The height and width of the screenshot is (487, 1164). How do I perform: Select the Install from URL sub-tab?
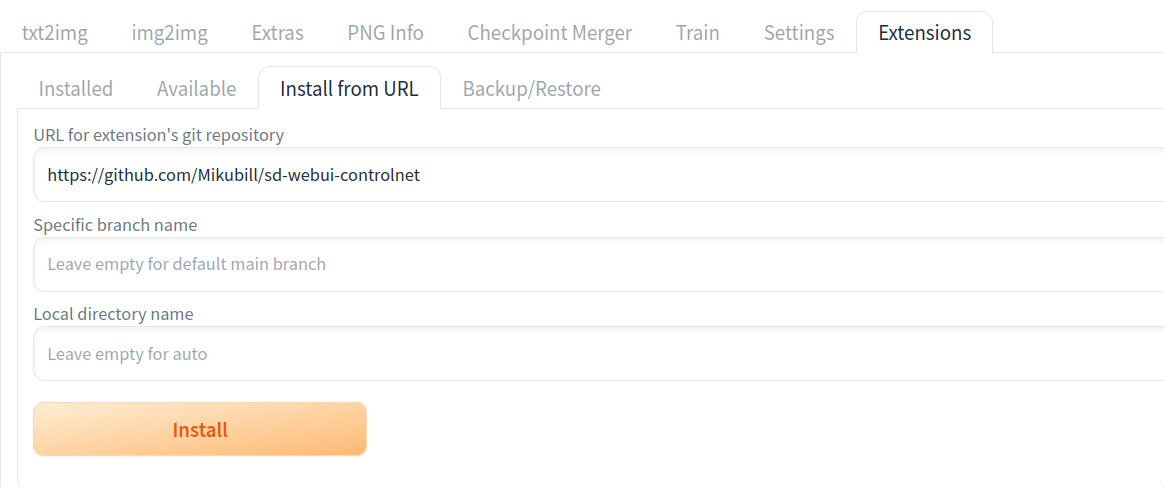pyautogui.click(x=349, y=89)
